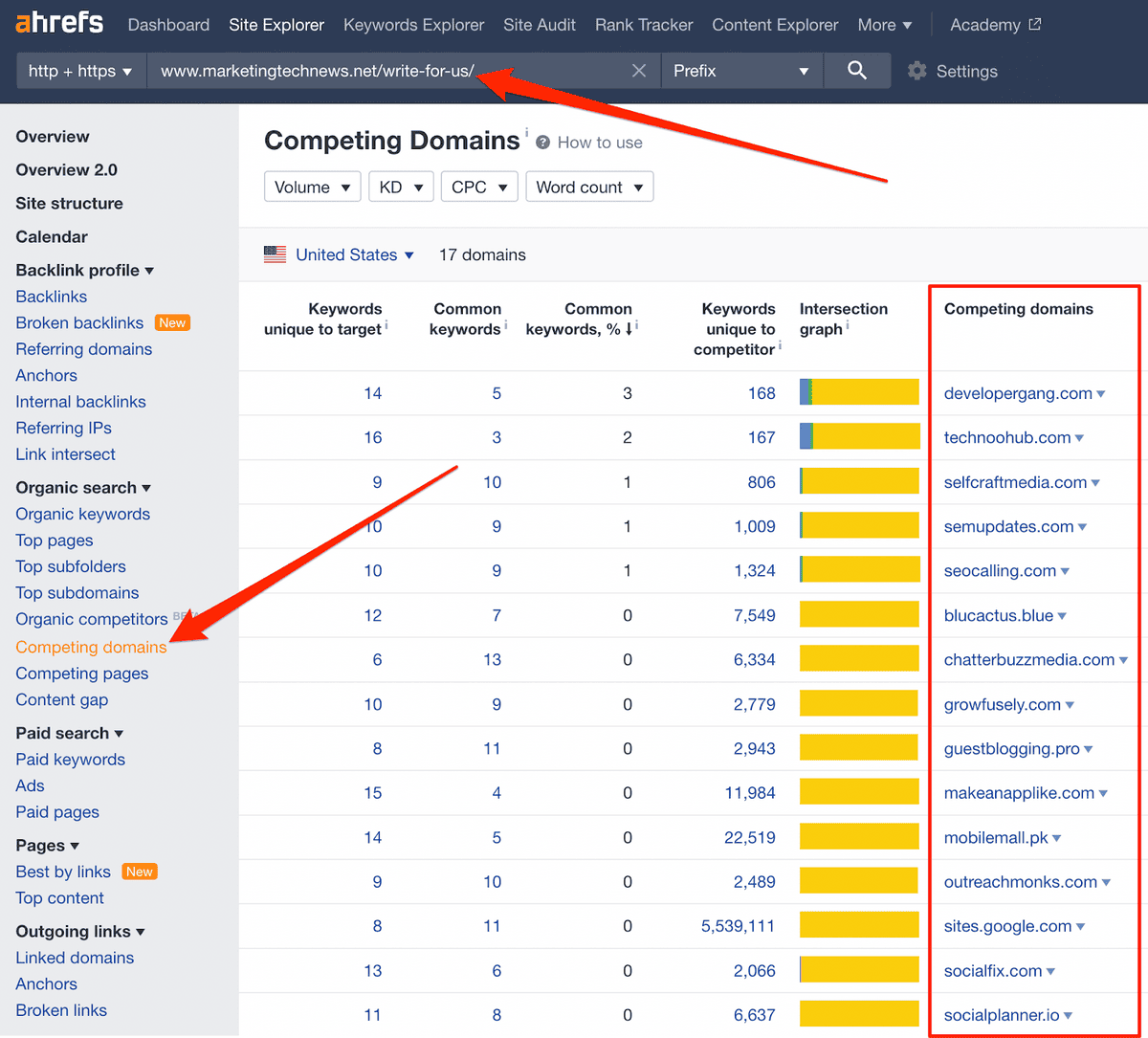Open the Word count filter dropdown
The image size is (1148, 1038).
pos(589,188)
